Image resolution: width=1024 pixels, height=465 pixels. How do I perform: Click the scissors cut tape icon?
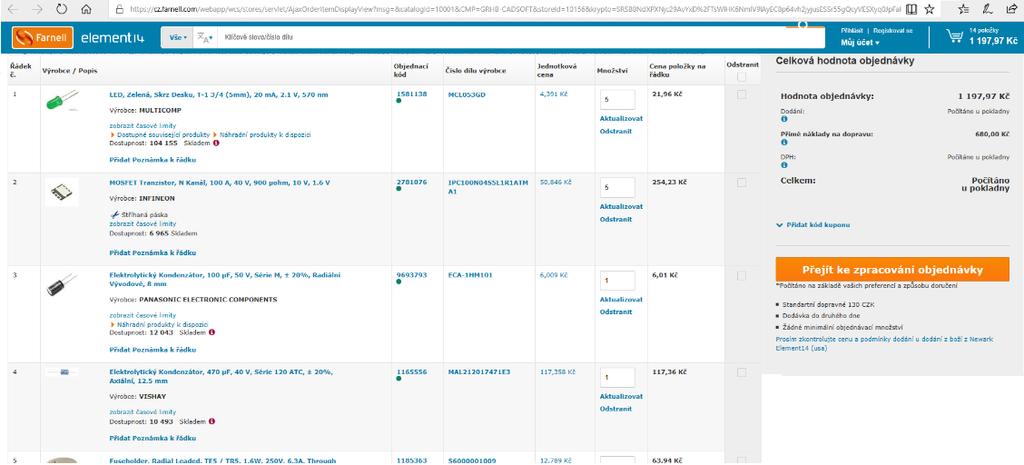[114, 214]
